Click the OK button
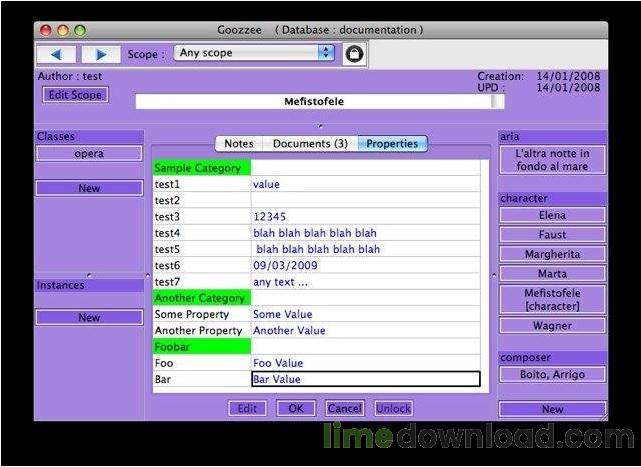Viewport: 641px width, 467px height. 296,409
